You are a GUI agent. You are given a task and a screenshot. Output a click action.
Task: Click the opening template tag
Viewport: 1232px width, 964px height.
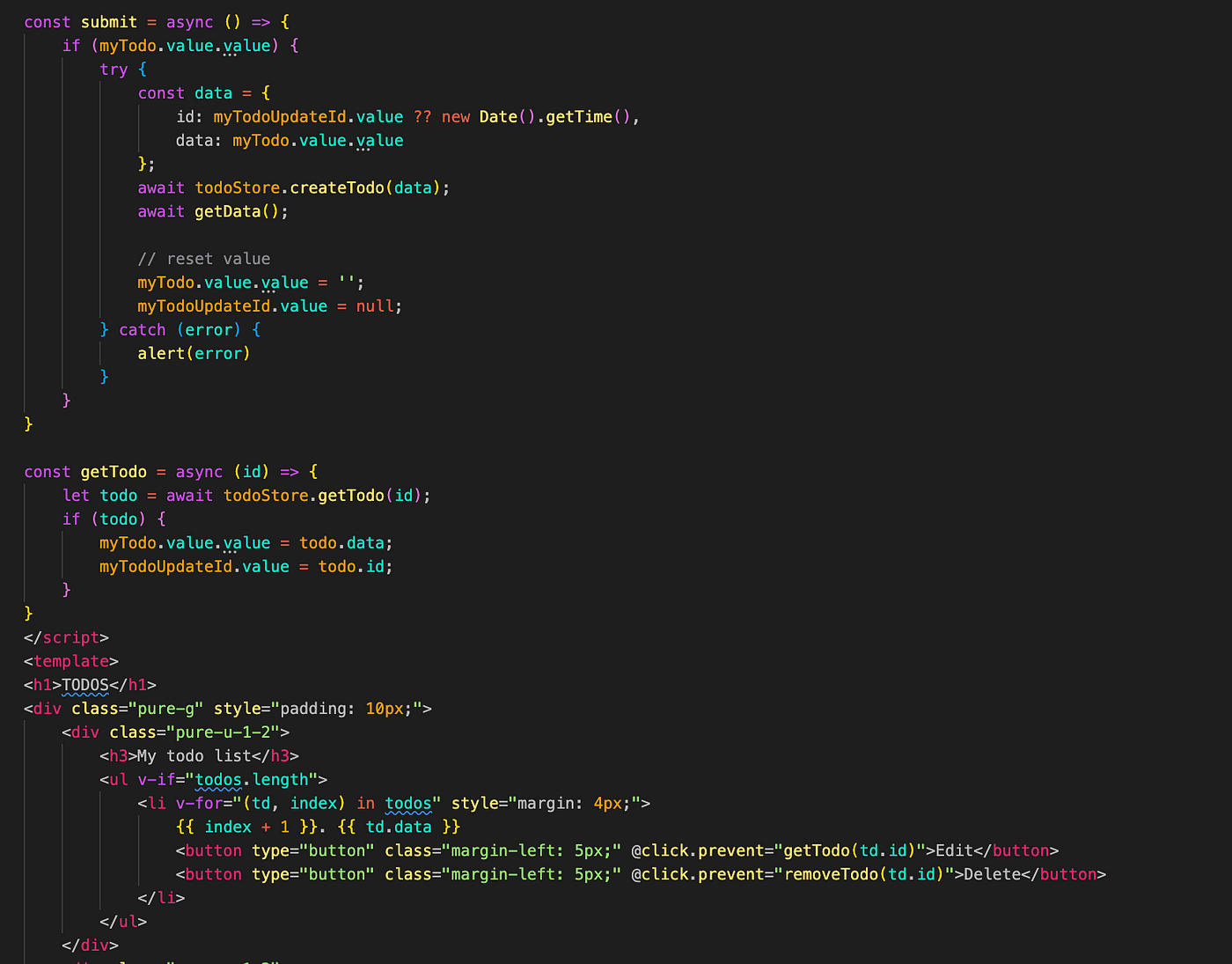pyautogui.click(x=70, y=661)
